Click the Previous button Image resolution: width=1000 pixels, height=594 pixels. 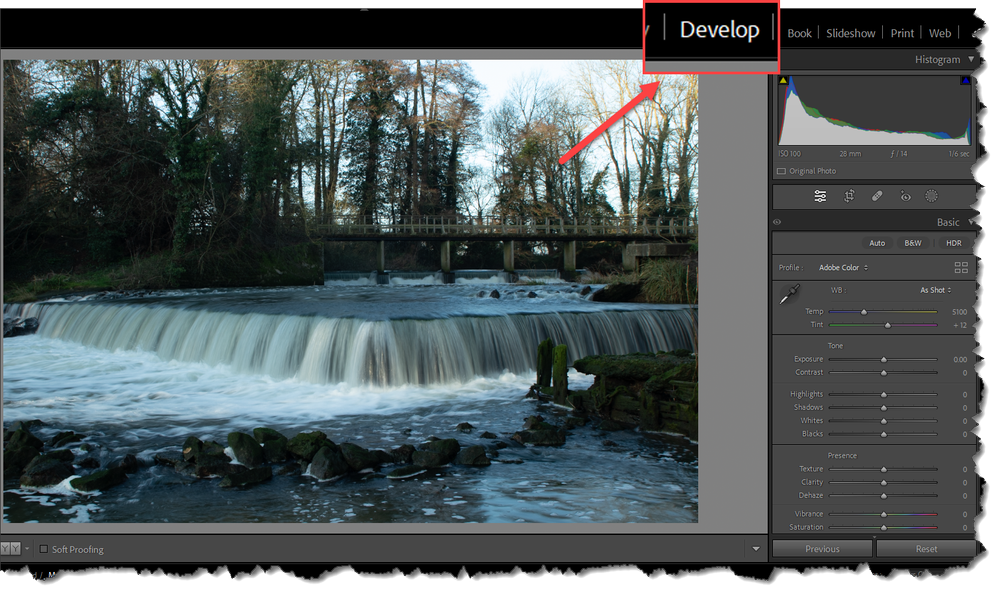click(822, 549)
